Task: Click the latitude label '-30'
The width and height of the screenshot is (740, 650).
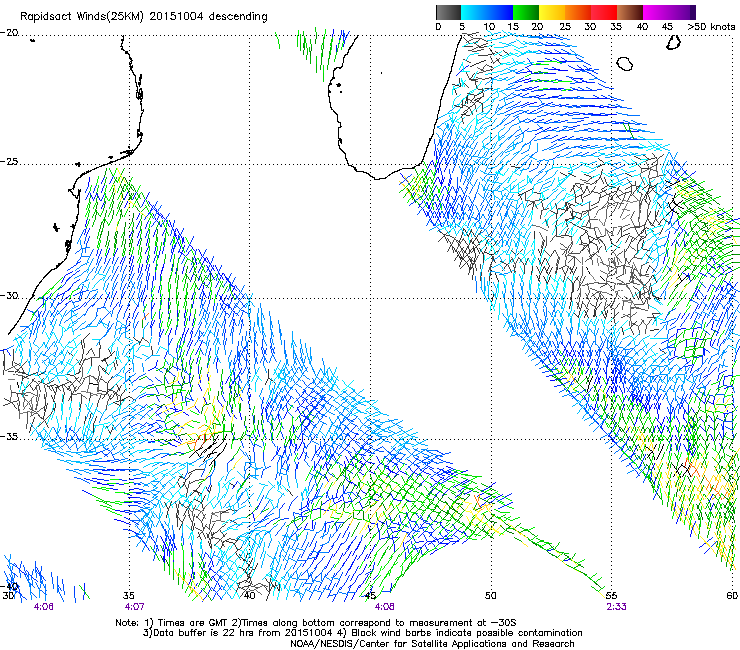Action: pos(9,296)
